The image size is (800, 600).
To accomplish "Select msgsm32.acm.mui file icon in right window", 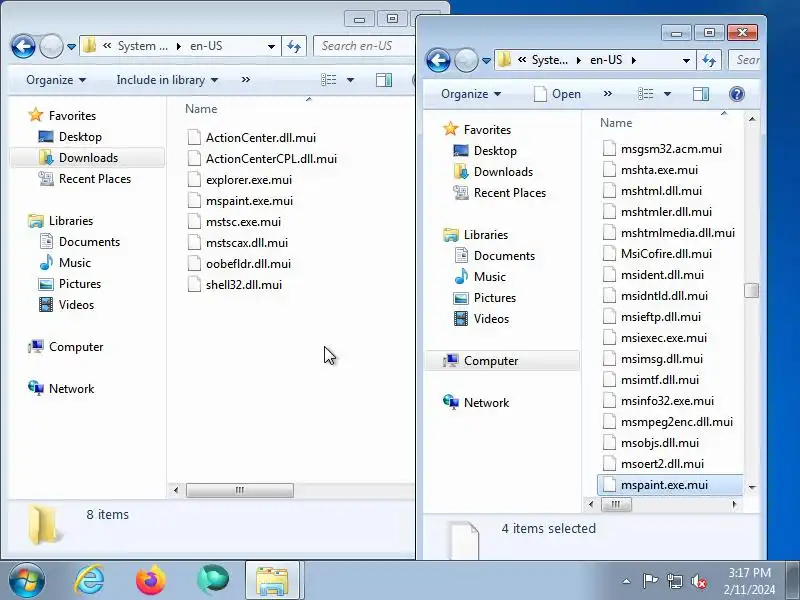I will [609, 148].
